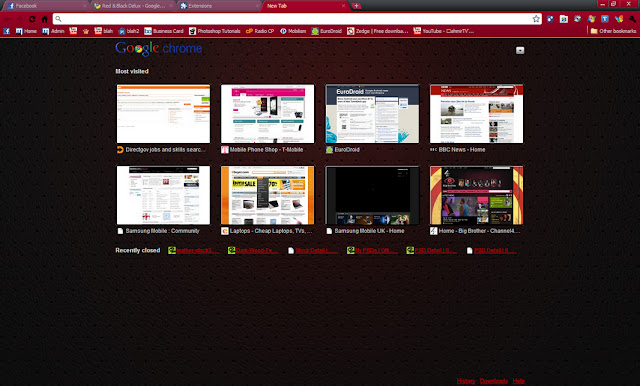Bookmark this page with the star icon

click(536, 19)
